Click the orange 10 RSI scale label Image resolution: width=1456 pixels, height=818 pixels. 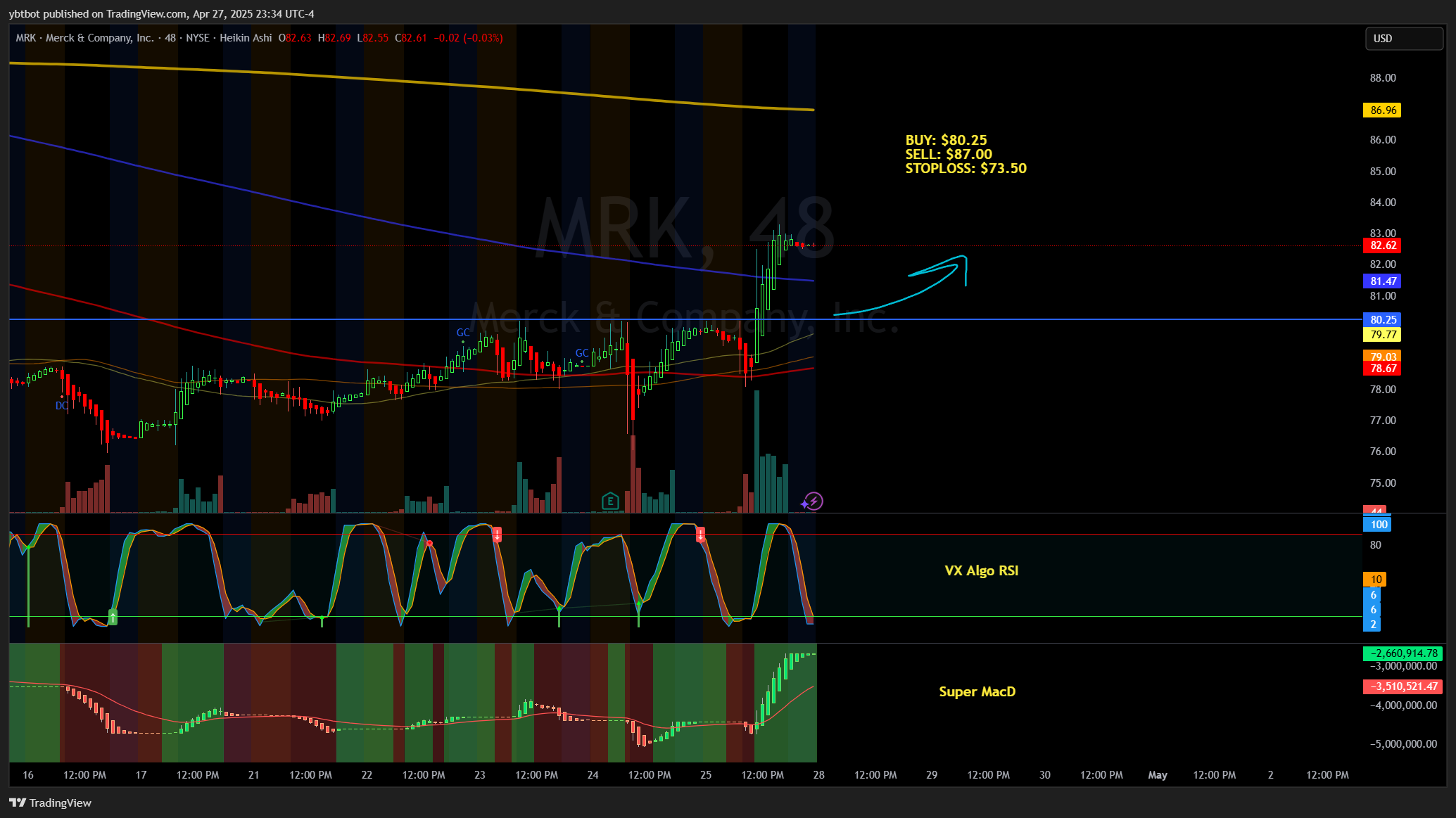[x=1374, y=580]
